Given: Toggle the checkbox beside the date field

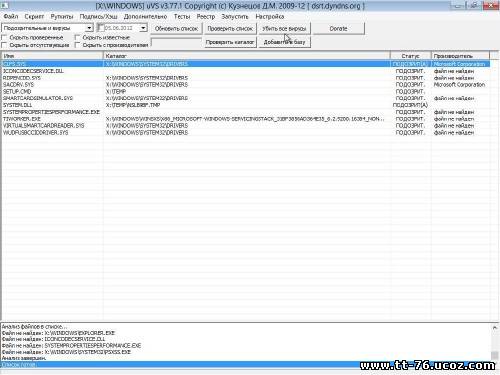Looking at the screenshot, I should [101, 28].
